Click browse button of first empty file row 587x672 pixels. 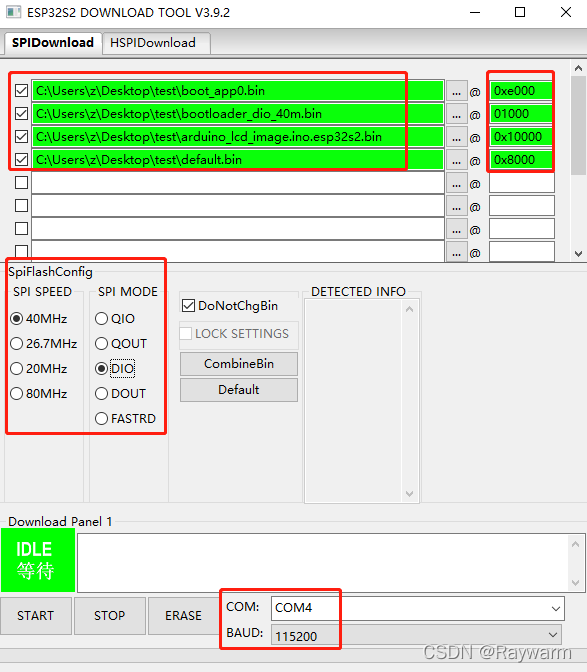coord(456,183)
